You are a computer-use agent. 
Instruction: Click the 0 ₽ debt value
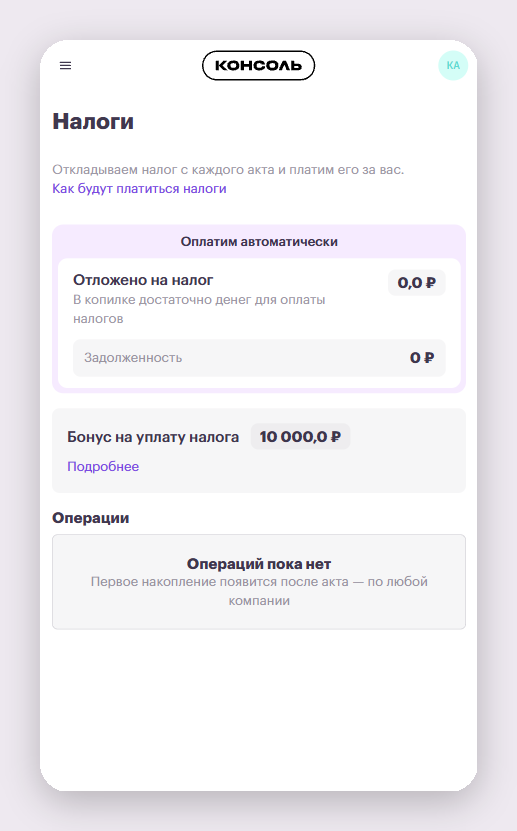(422, 358)
